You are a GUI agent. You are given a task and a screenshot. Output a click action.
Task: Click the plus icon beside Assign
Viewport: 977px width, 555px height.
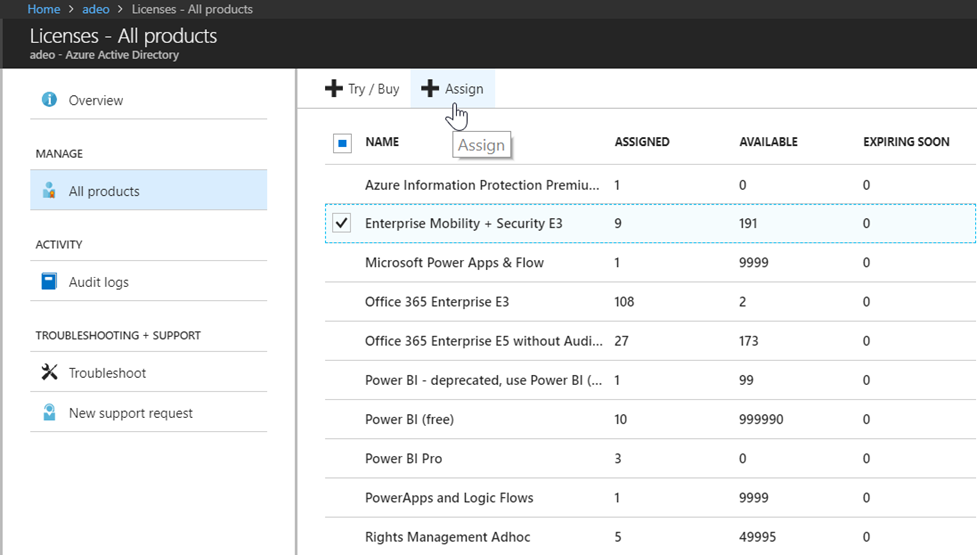[430, 88]
